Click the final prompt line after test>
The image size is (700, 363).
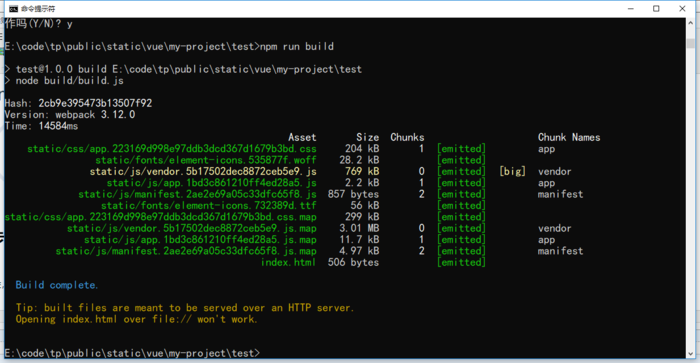132,353
